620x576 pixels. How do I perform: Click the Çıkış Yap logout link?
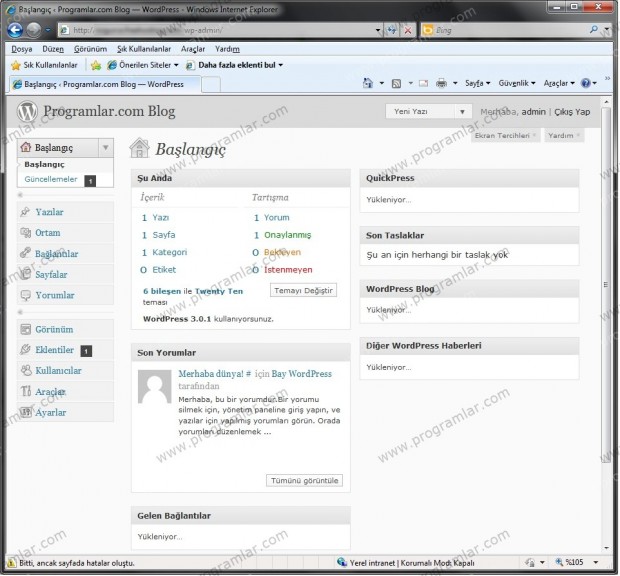[x=572, y=112]
